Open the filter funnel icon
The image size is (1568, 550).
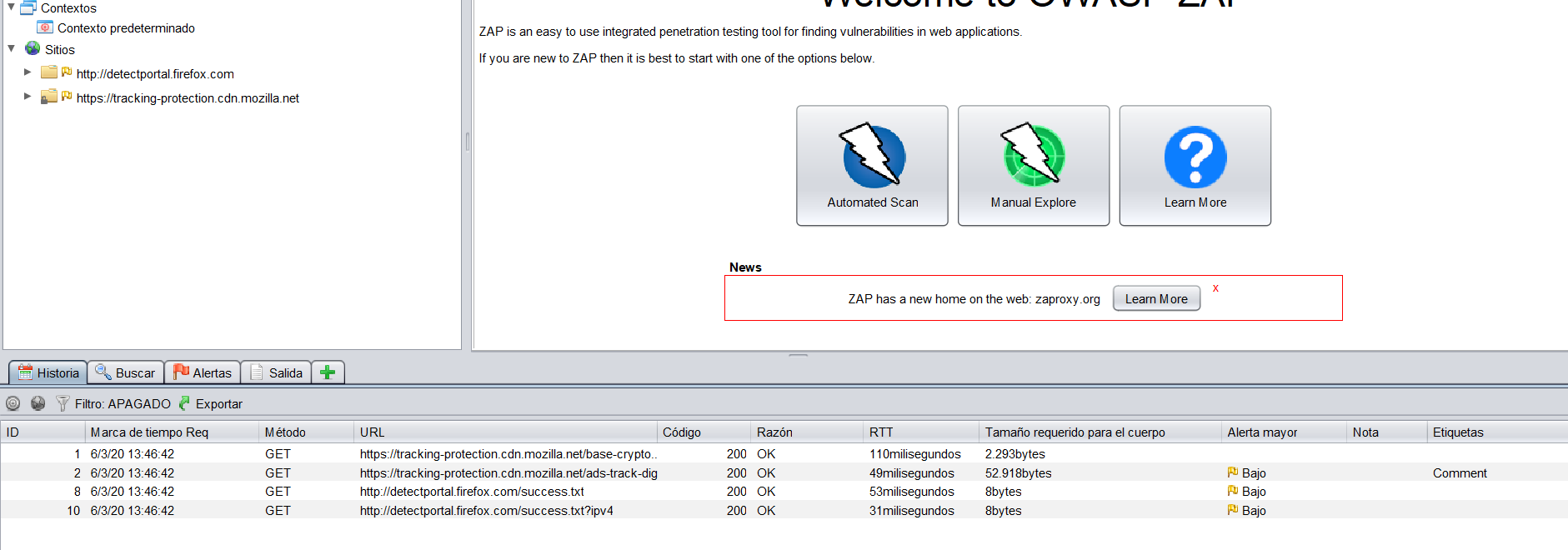click(x=63, y=403)
